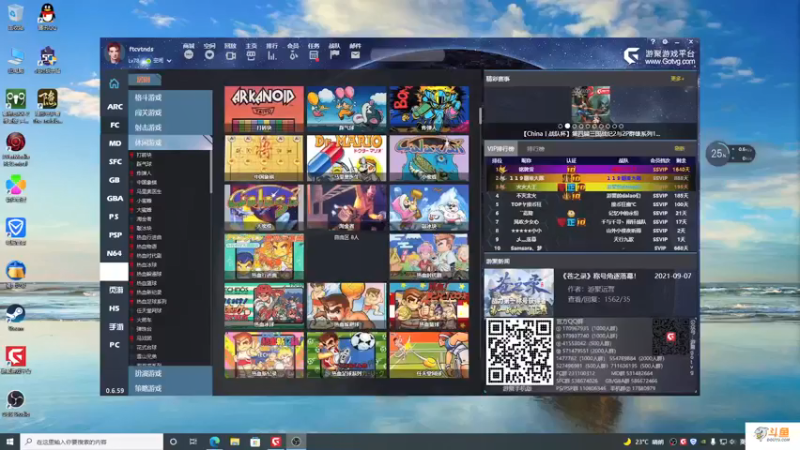Open the 邮件 mail envelope icon
Image resolution: width=800 pixels, height=450 pixels.
click(356, 55)
